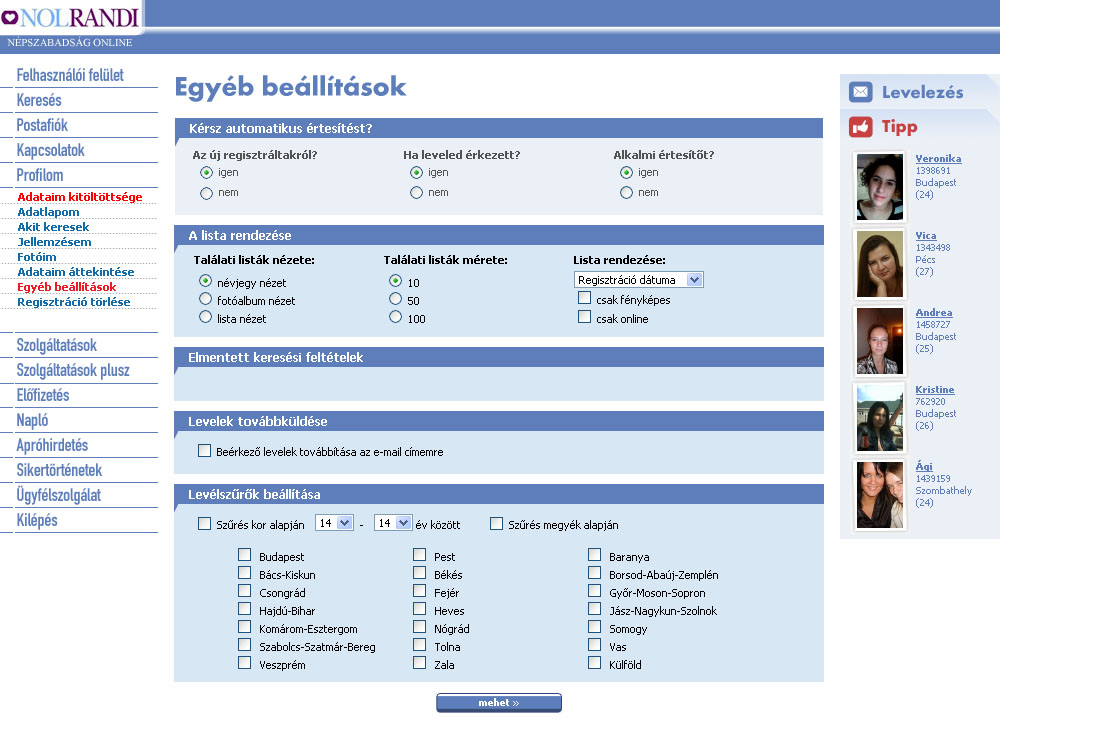Open Veronika's name link
1100x737 pixels.
point(938,158)
